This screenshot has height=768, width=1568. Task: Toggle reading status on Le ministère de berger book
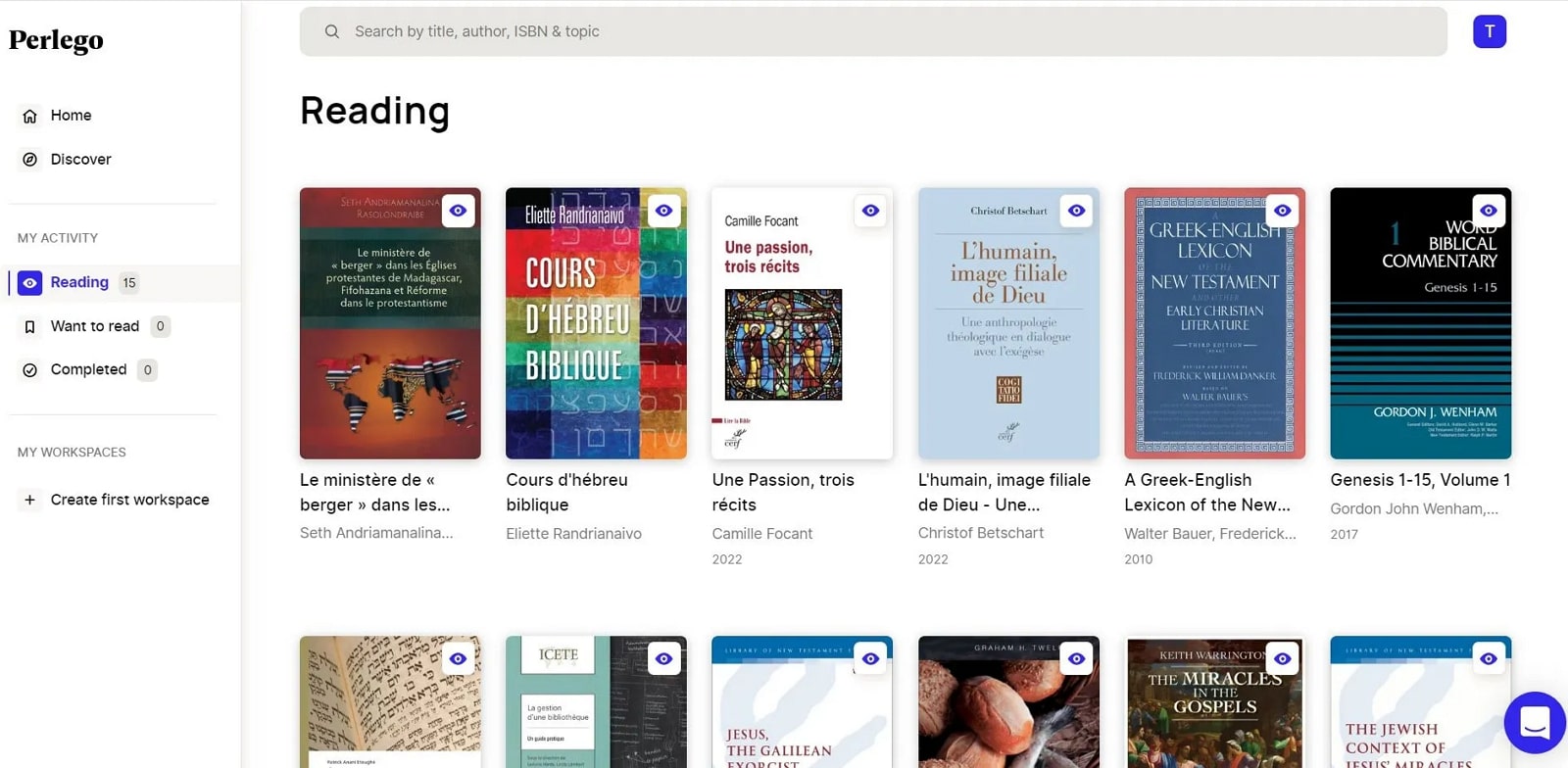[x=458, y=211]
